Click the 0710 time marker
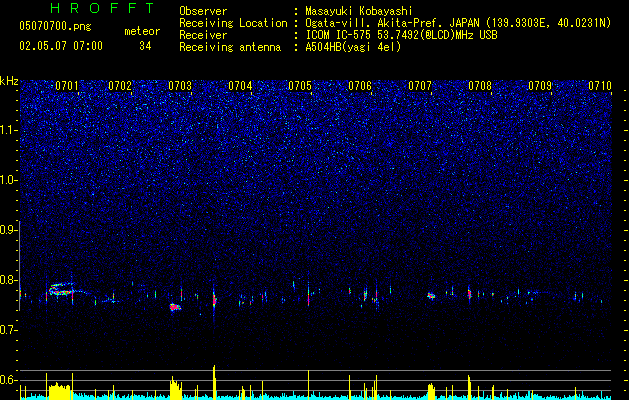Screen dimensions: 629x400 (x=600, y=86)
